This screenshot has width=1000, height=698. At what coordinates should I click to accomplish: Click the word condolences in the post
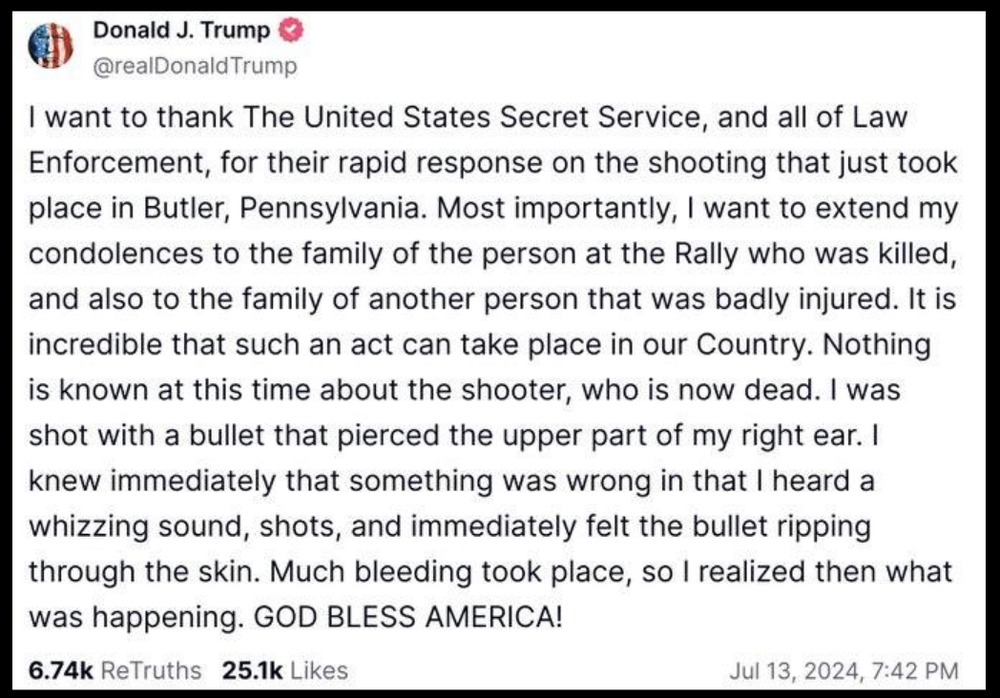pyautogui.click(x=115, y=254)
